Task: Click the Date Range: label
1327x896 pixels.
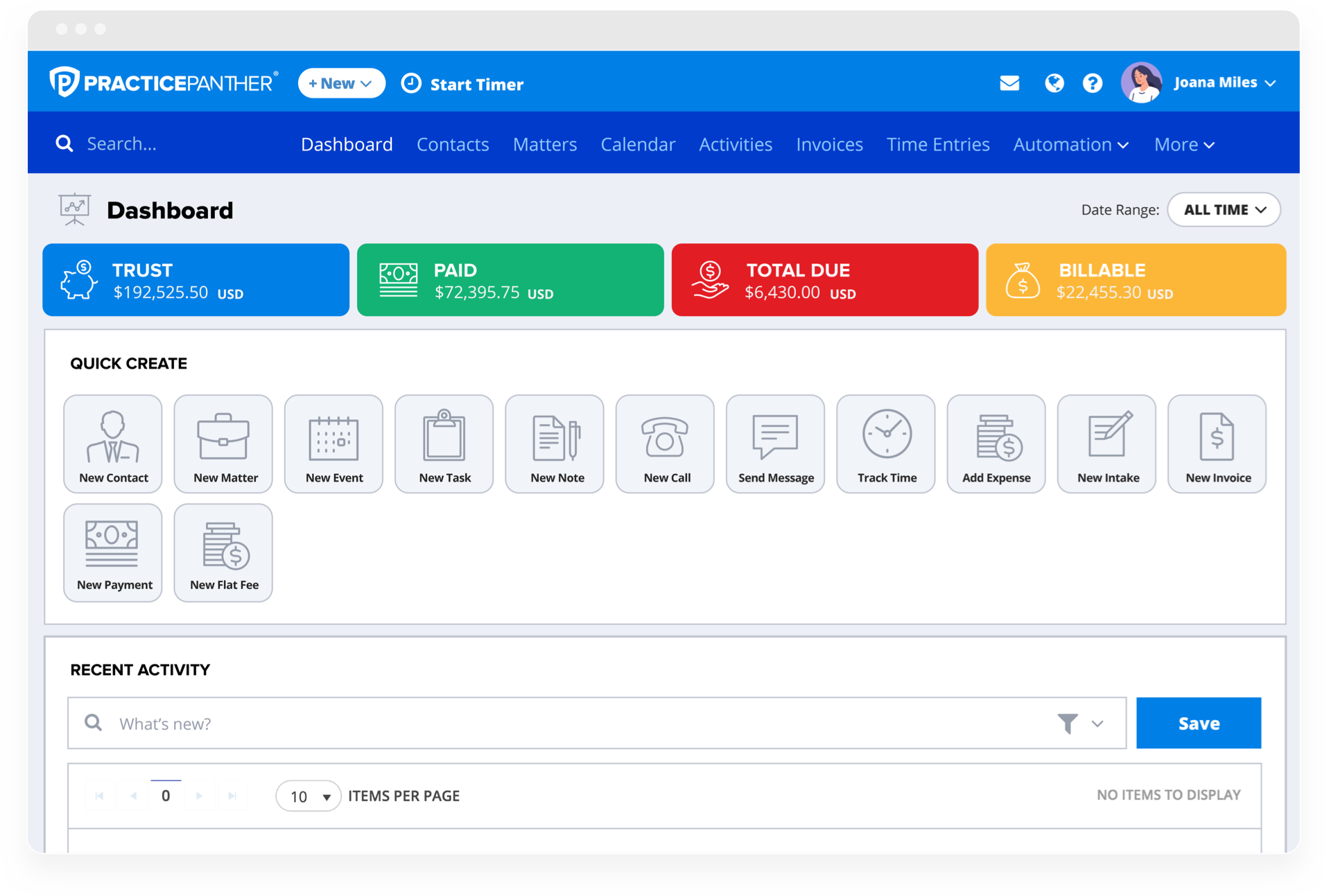Action: pyautogui.click(x=1120, y=209)
